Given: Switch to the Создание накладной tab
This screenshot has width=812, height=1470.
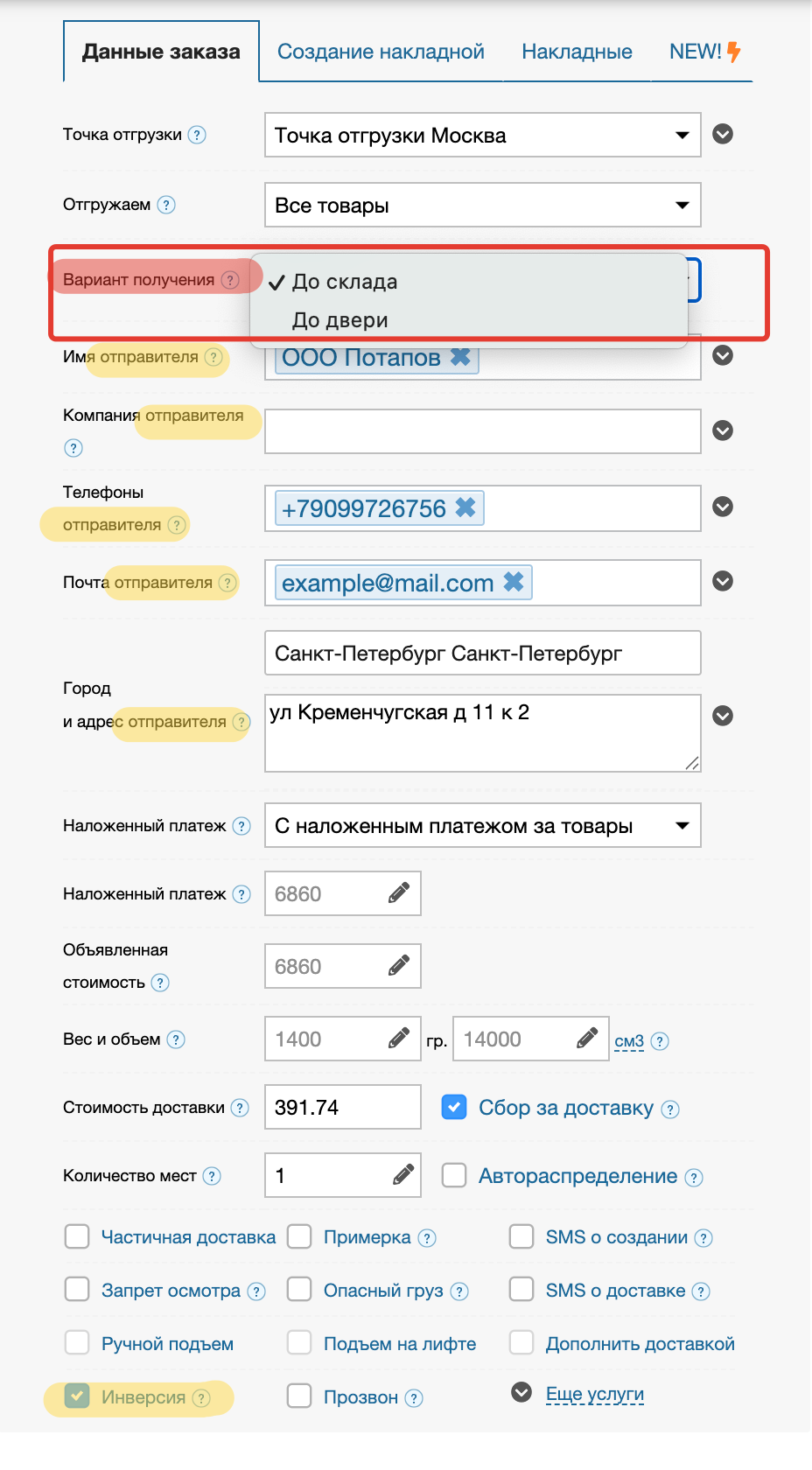Looking at the screenshot, I should pos(381,52).
